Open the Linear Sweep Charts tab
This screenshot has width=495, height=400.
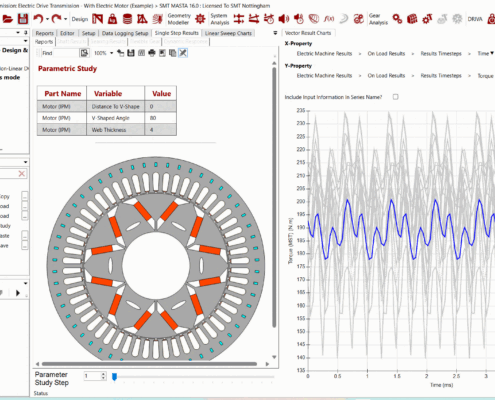[228, 33]
